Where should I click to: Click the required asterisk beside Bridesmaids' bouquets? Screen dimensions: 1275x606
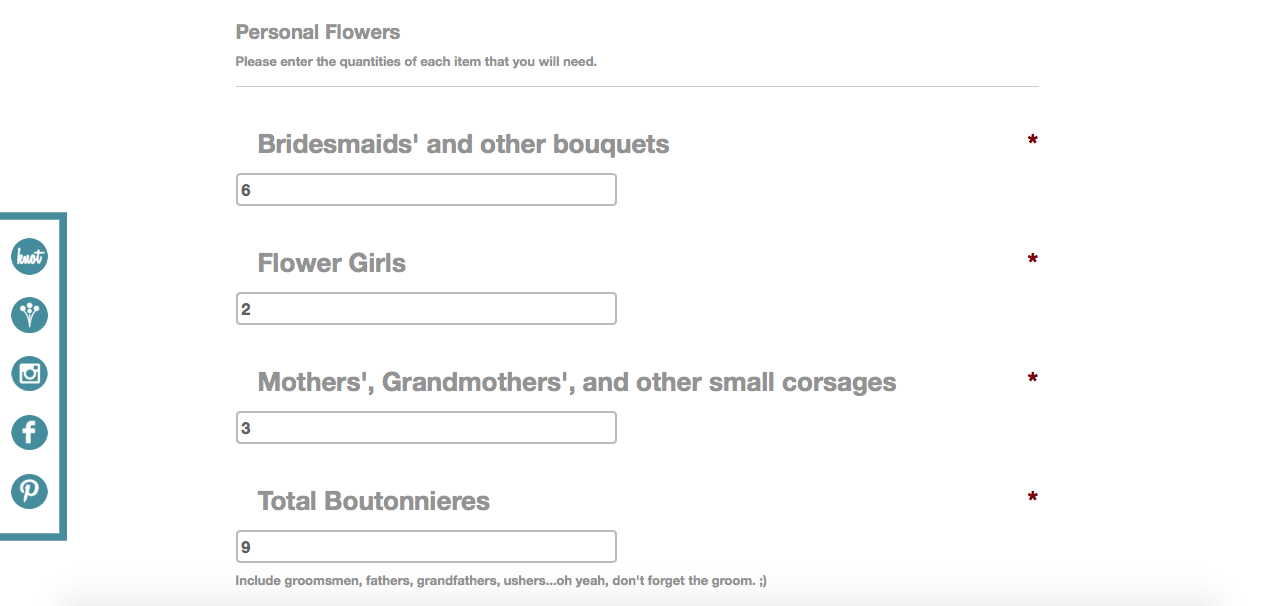1032,141
